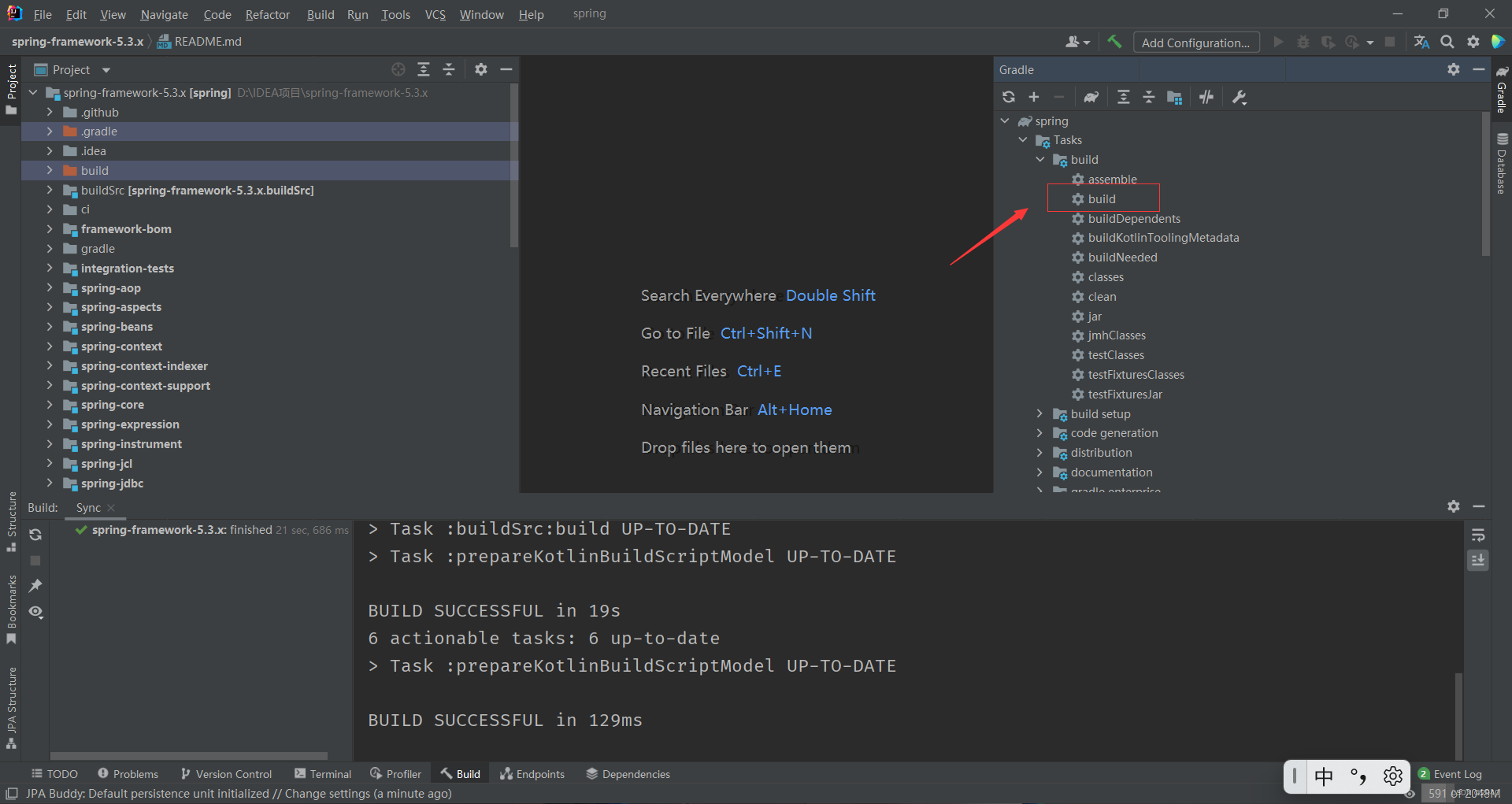Viewport: 1512px width, 804px height.
Task: Close the Sync build tab
Action: tap(111, 508)
